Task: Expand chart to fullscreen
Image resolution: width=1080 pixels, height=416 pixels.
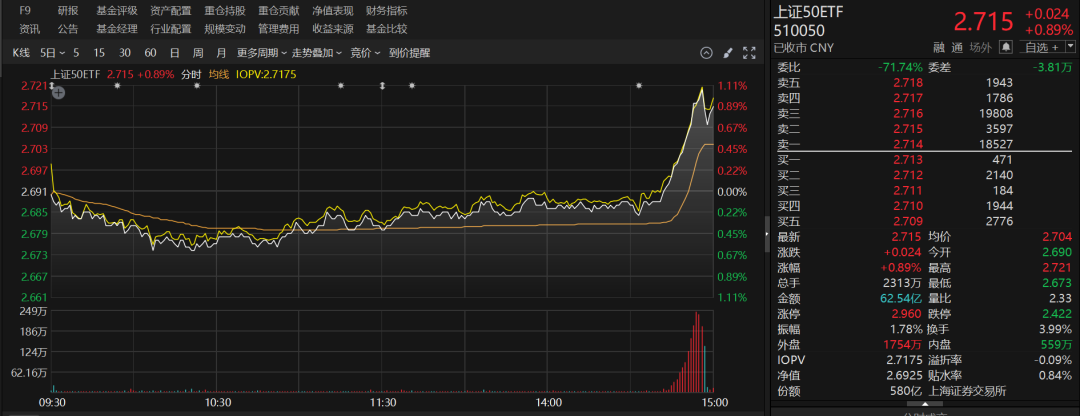Action: coord(749,53)
